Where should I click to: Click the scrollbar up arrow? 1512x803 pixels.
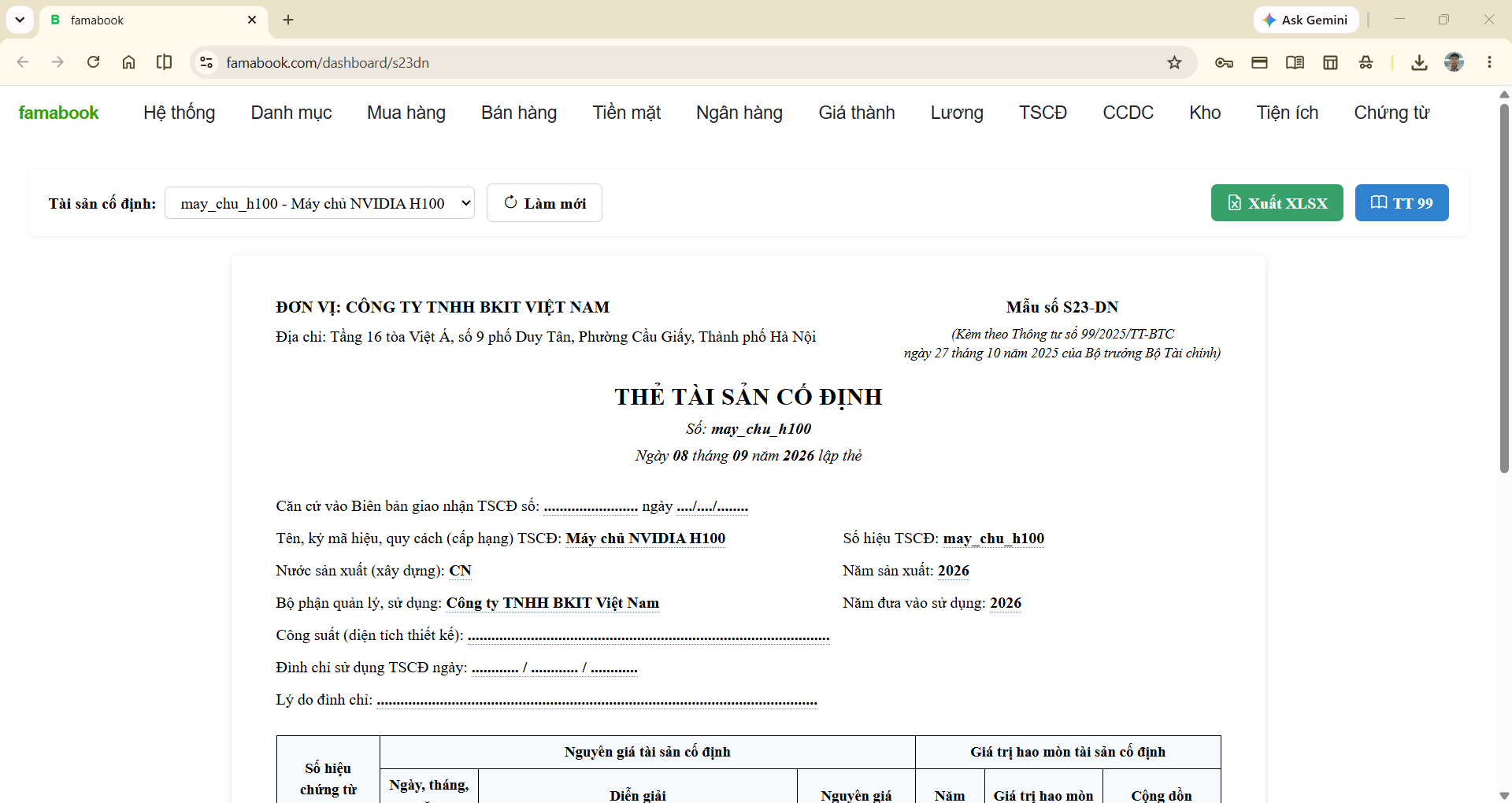pos(1504,94)
